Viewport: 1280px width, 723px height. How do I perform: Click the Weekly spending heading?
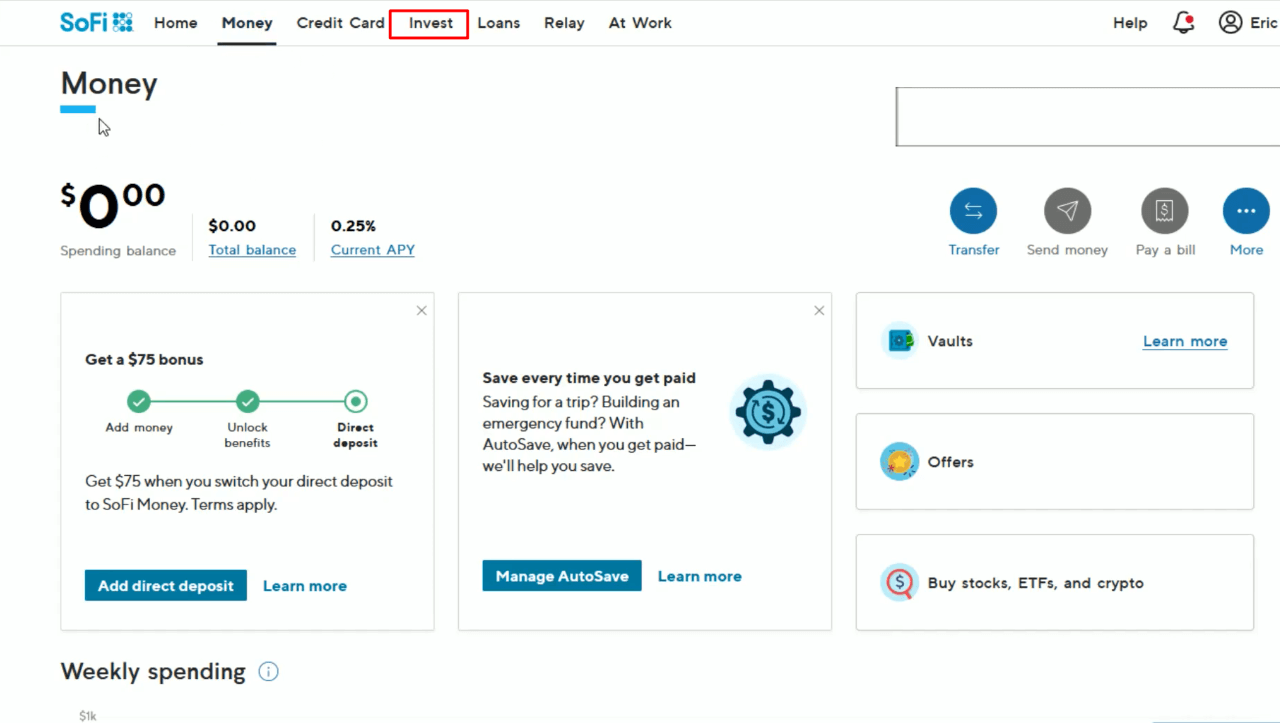(153, 672)
